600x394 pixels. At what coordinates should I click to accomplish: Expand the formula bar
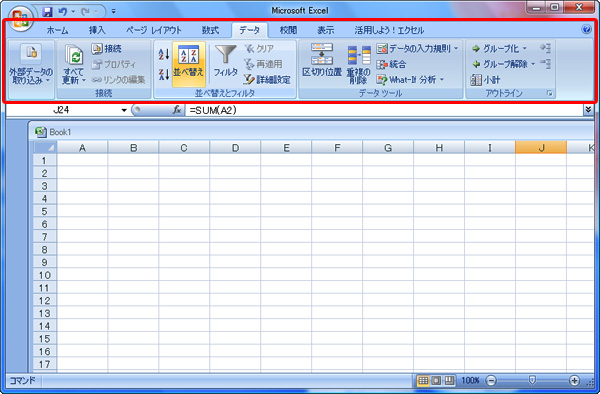pos(588,110)
